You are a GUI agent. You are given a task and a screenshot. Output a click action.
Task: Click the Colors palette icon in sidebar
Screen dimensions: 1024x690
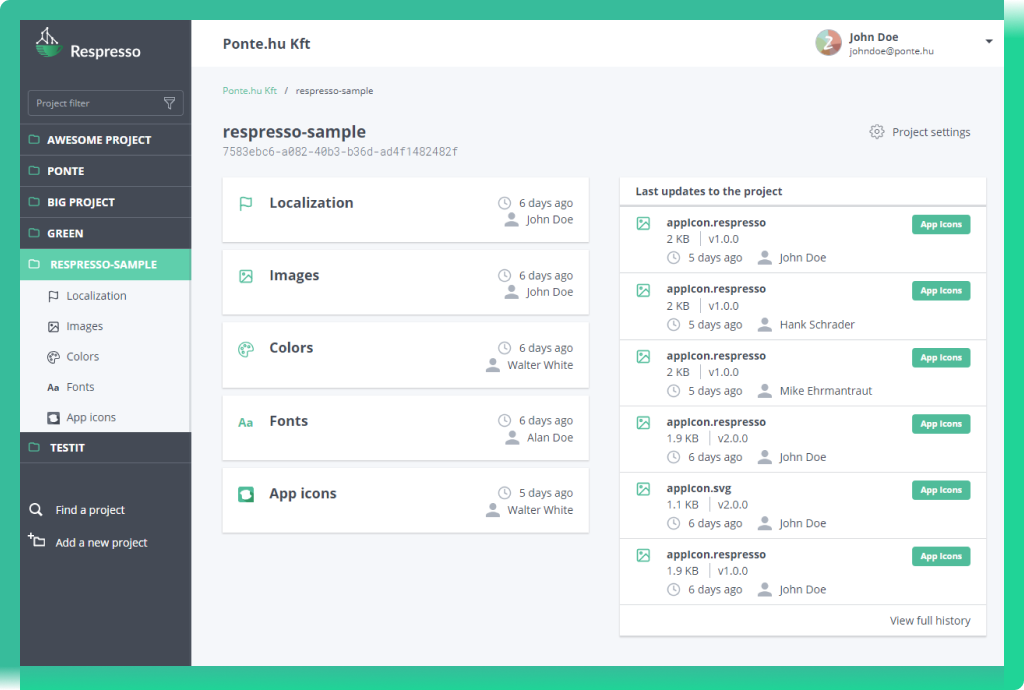[54, 357]
